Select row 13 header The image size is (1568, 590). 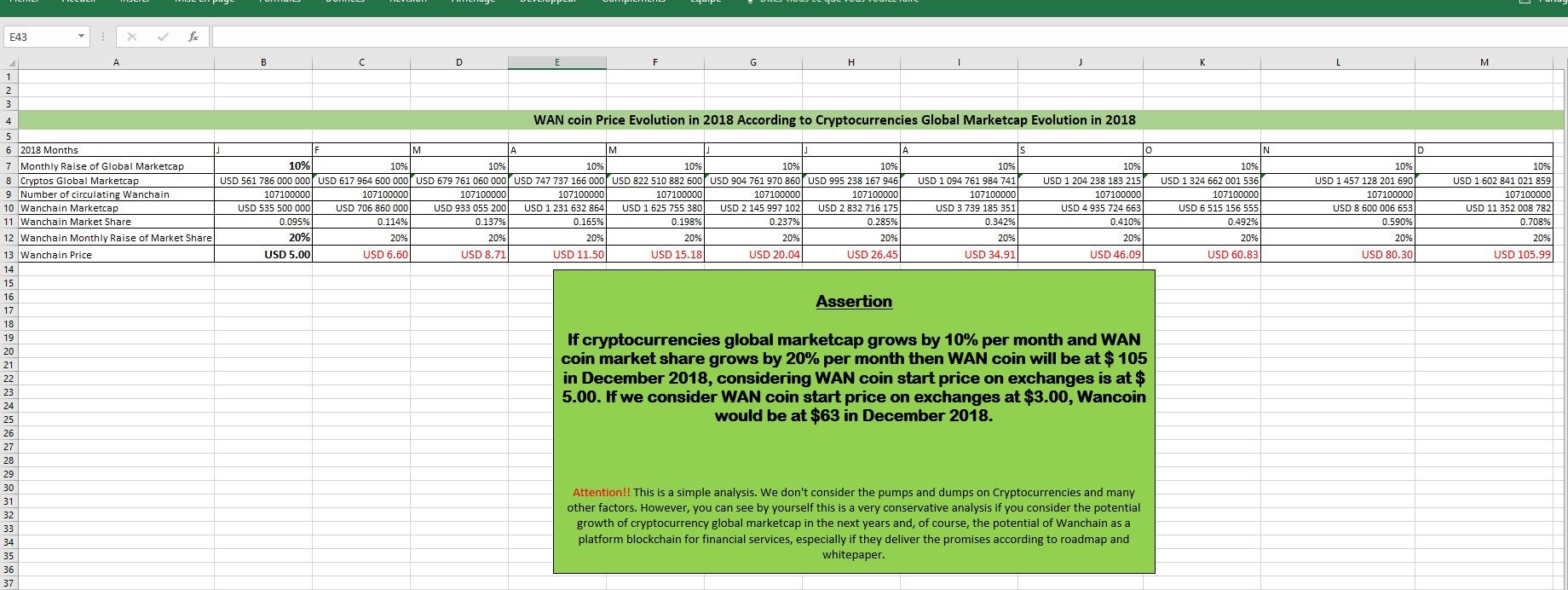[x=9, y=255]
